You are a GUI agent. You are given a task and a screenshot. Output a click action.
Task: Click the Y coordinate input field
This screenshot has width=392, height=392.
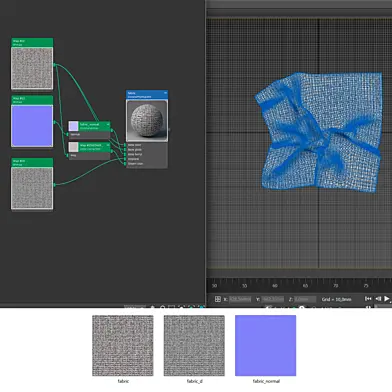(273, 299)
